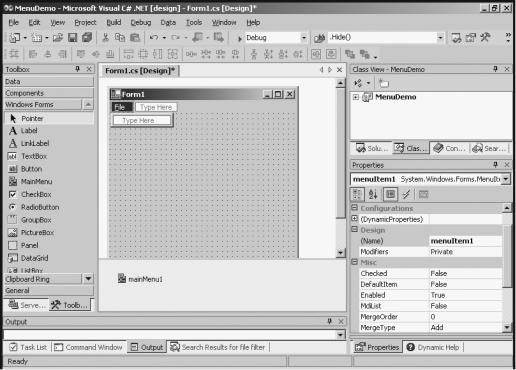The height and width of the screenshot is (370, 516).
Task: Toggle the Class View auto-hide pin
Action: (x=495, y=69)
